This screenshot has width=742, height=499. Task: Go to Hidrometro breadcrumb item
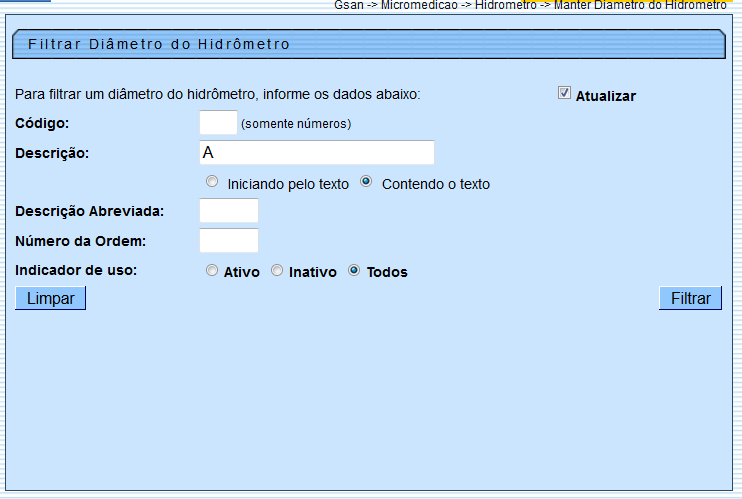point(506,5)
